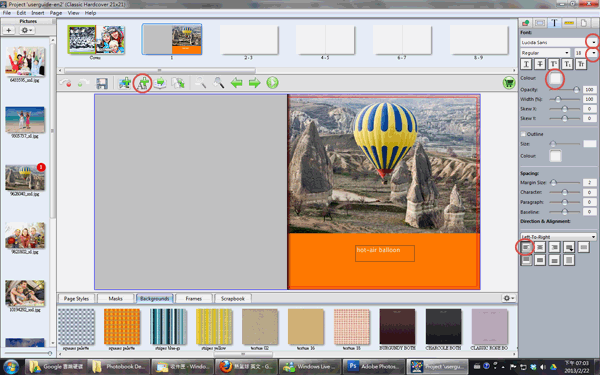600x375 pixels.
Task: Expand the Left-To-Right direction dropdown
Action: (559, 236)
